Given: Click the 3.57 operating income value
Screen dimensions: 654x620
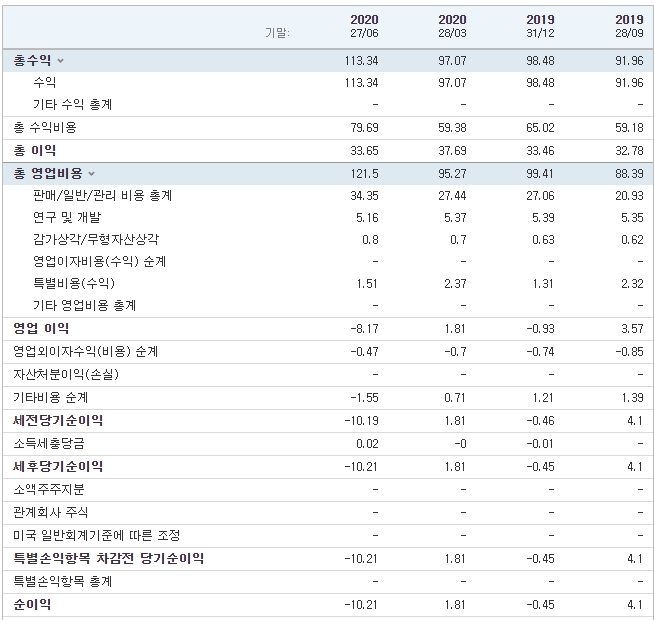Looking at the screenshot, I should click(x=632, y=328).
